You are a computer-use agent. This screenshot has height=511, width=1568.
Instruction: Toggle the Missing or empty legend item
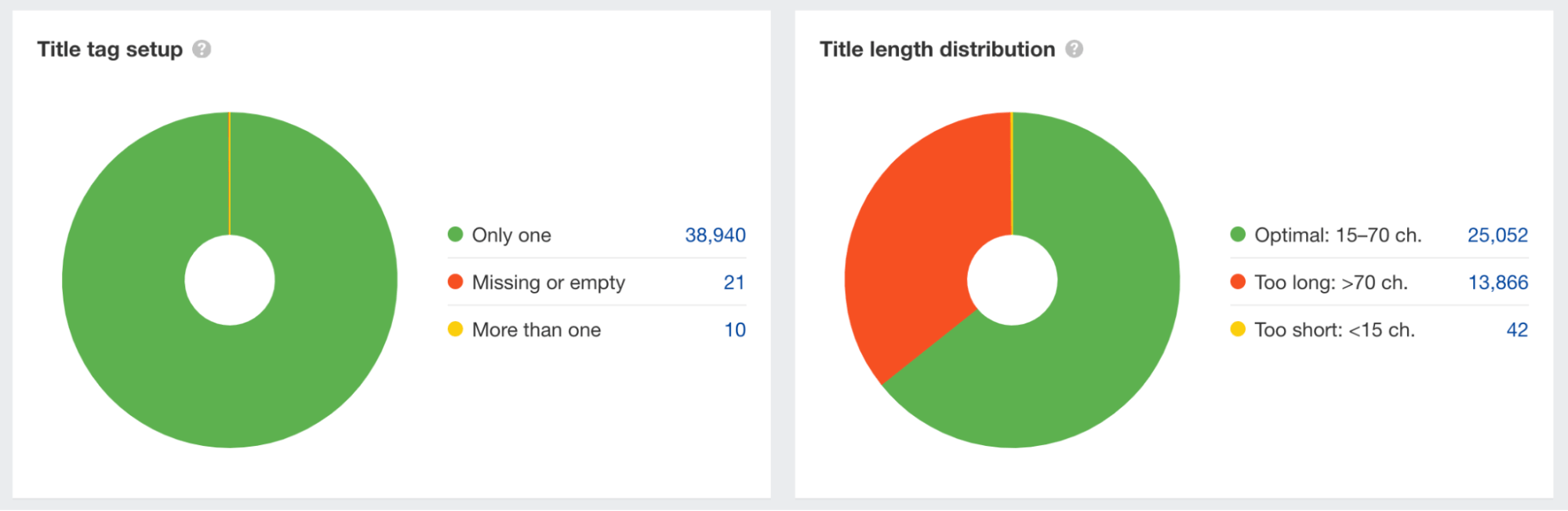(548, 282)
